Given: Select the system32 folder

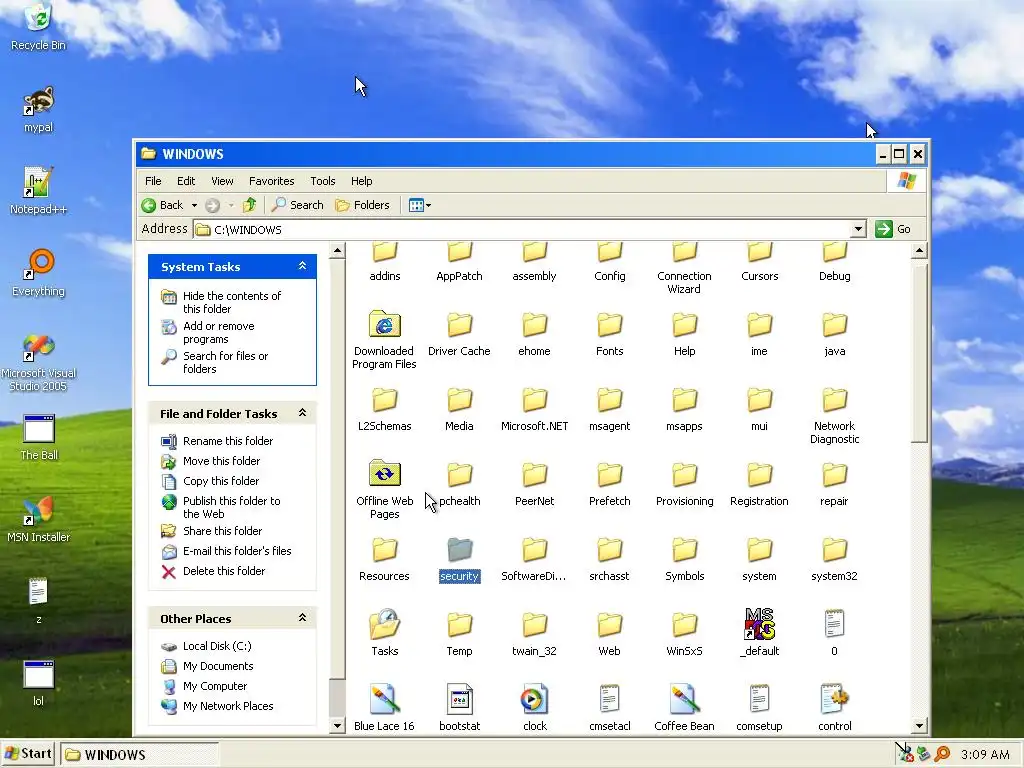Looking at the screenshot, I should [835, 559].
